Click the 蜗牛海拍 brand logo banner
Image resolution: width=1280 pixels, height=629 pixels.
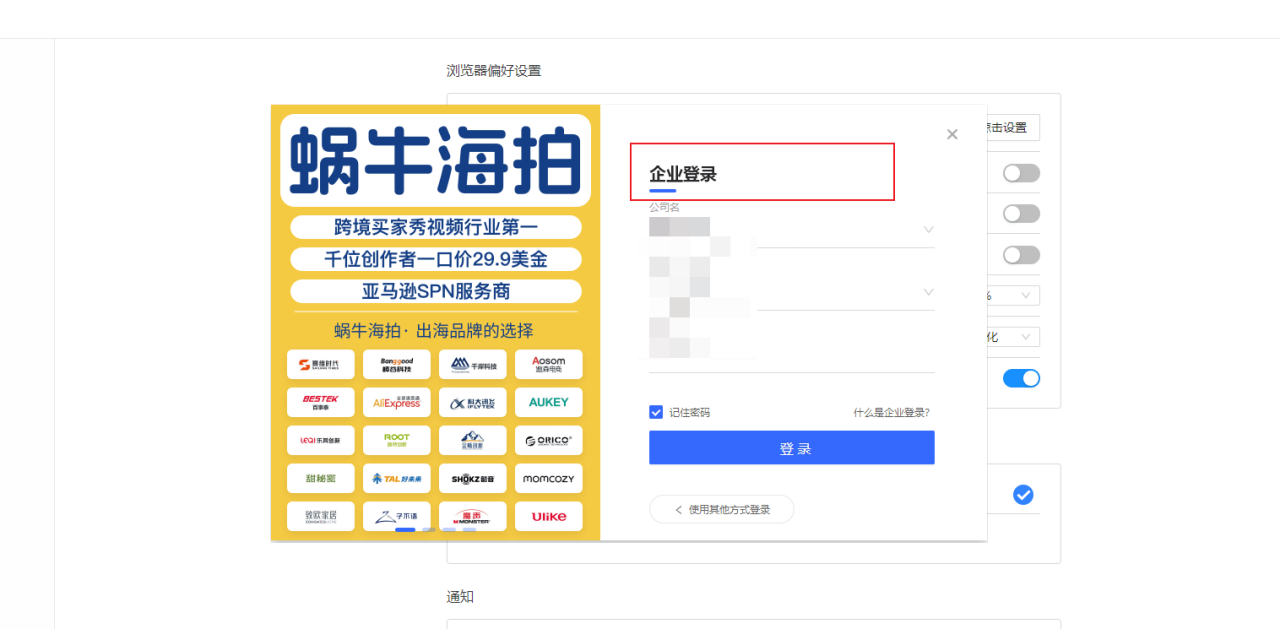[x=436, y=160]
